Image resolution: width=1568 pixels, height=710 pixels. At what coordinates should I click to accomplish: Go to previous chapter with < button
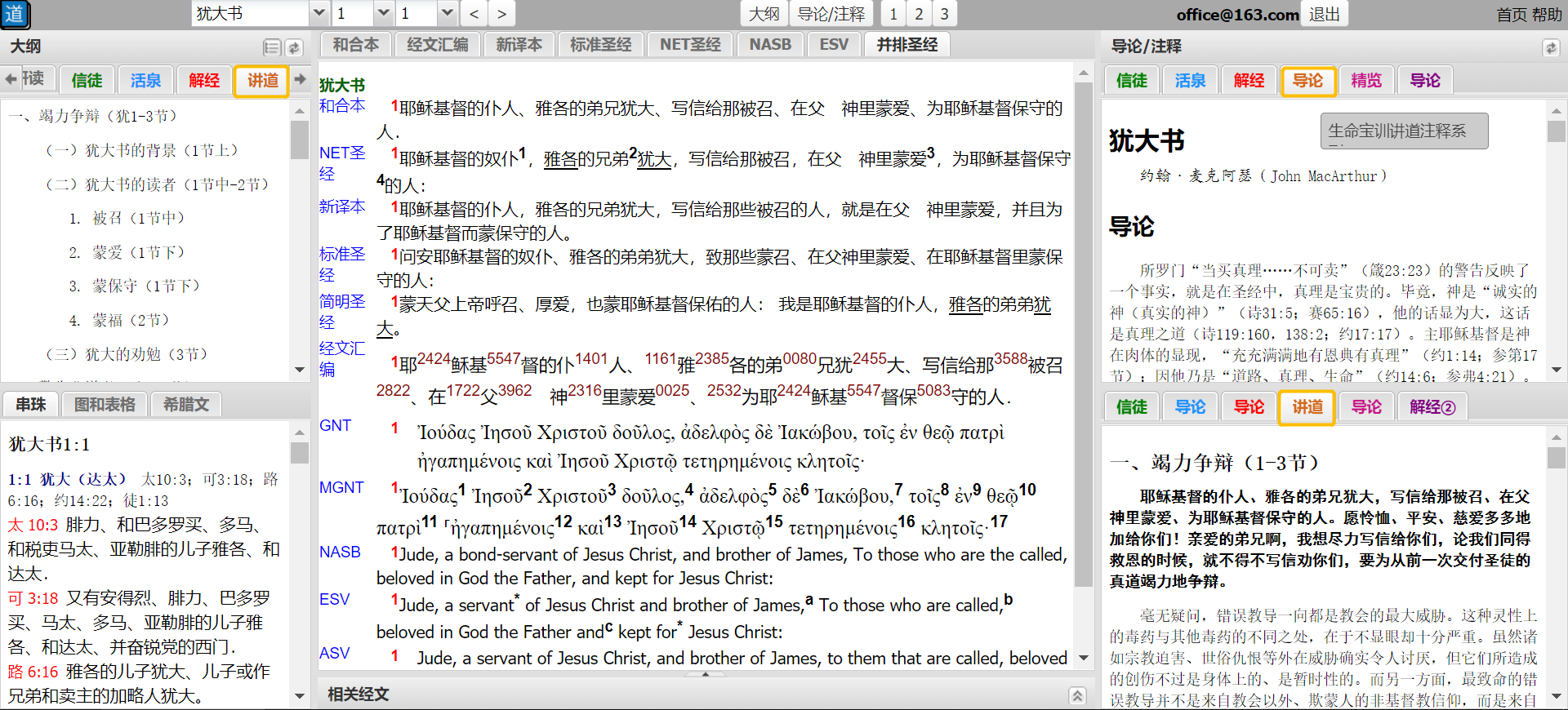coord(474,14)
